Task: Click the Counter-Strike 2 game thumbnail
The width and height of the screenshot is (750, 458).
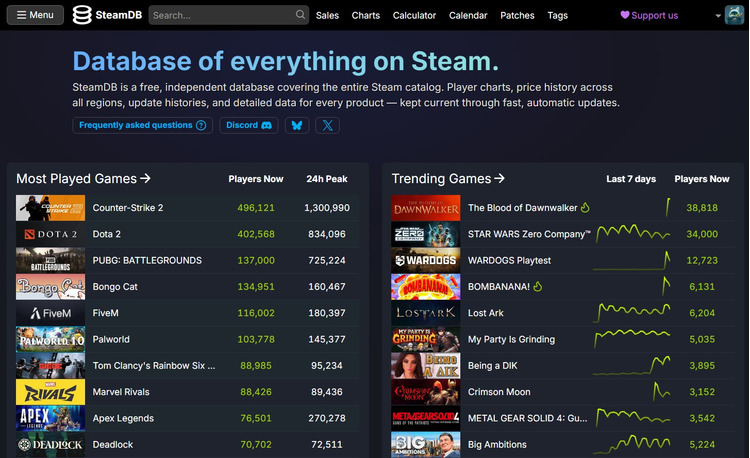Action: point(50,207)
